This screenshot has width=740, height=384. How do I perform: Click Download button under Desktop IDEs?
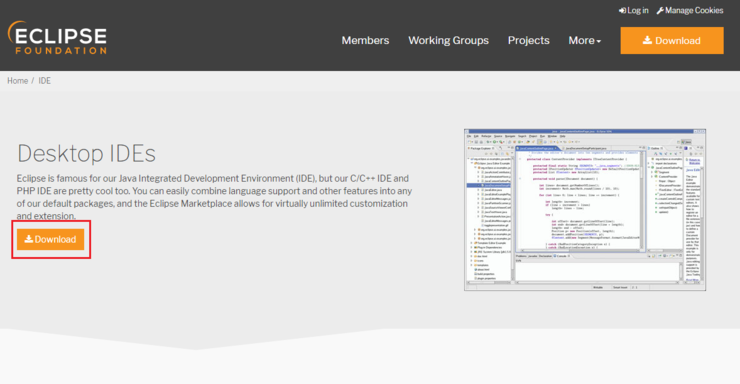50,239
